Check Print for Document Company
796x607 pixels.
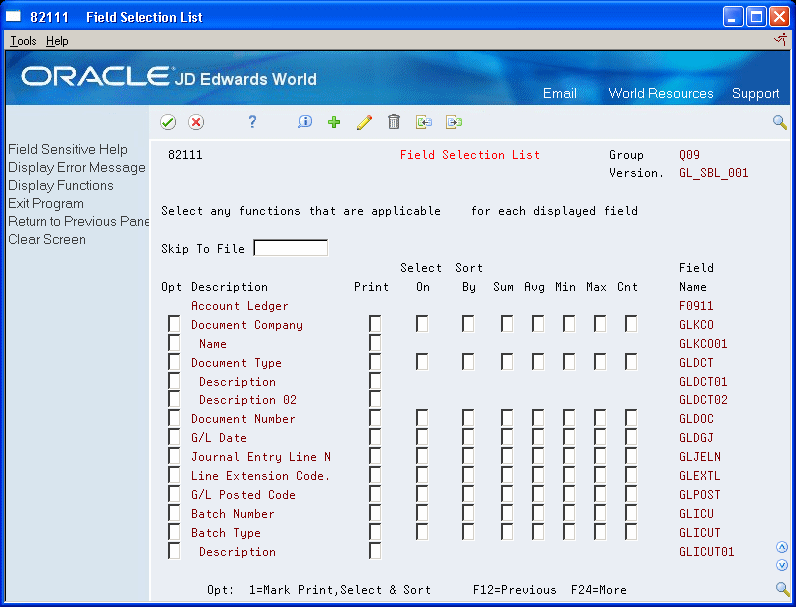click(375, 324)
